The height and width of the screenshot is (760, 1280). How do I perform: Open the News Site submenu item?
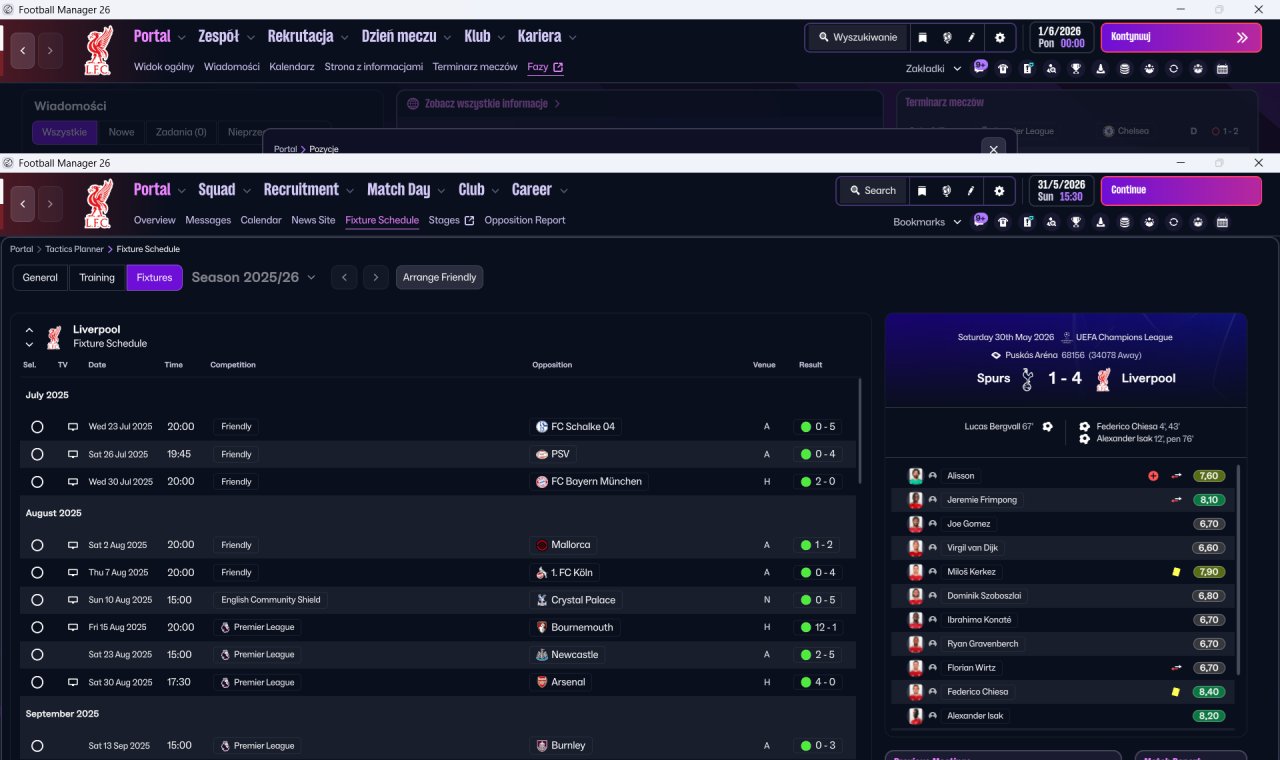pyautogui.click(x=313, y=220)
